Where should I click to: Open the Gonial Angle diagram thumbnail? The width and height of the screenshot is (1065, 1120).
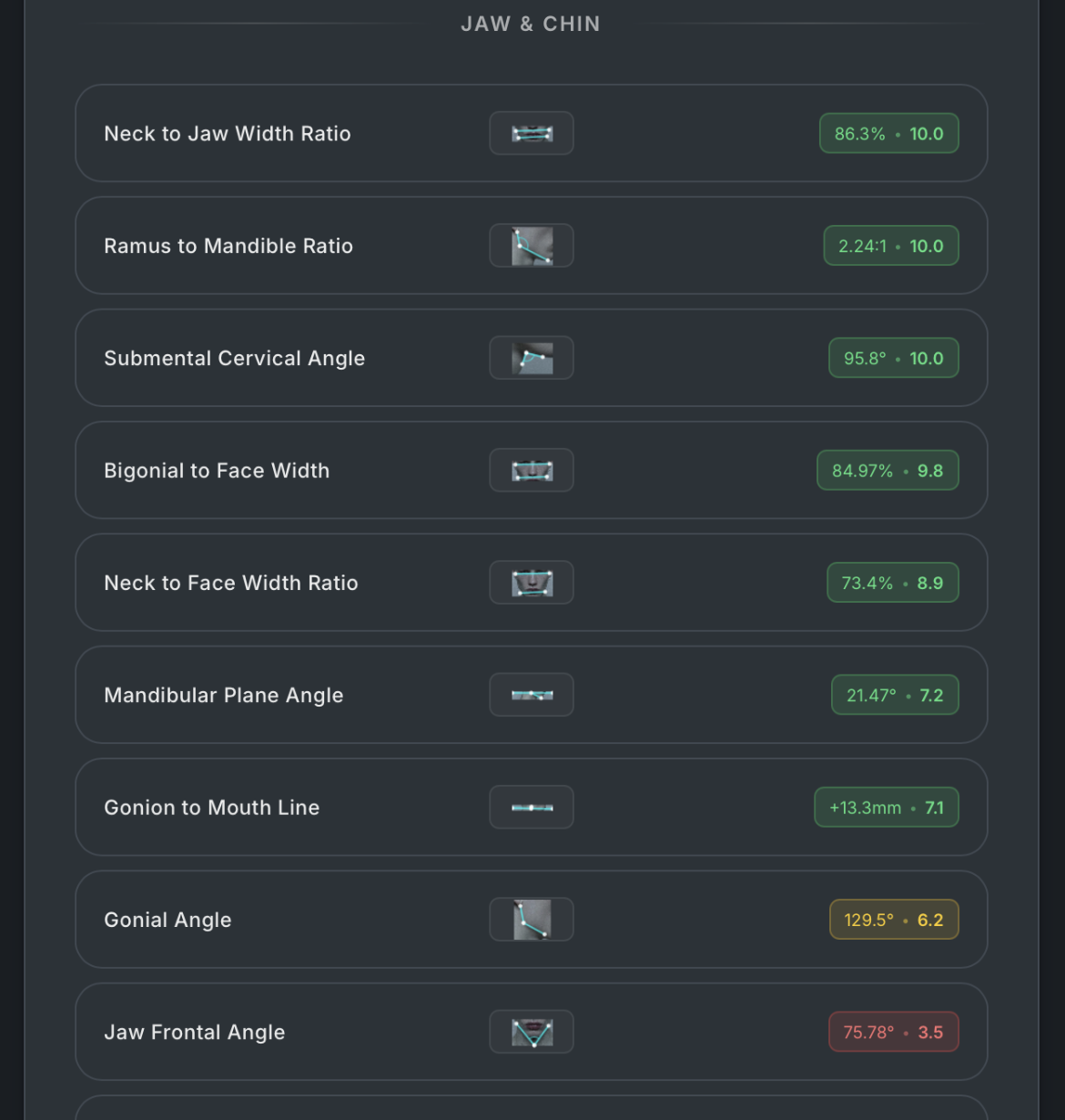pyautogui.click(x=532, y=920)
